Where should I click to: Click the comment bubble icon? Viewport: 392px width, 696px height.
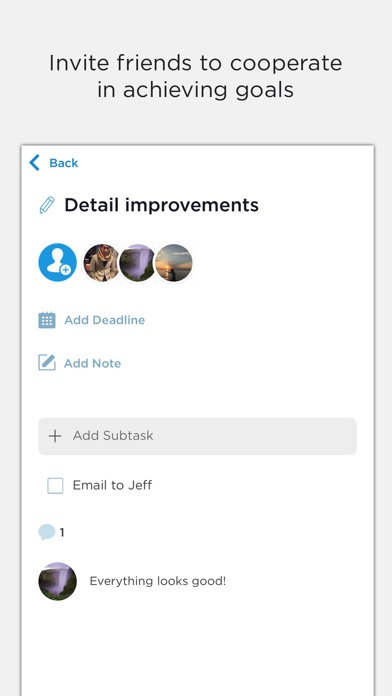[47, 532]
